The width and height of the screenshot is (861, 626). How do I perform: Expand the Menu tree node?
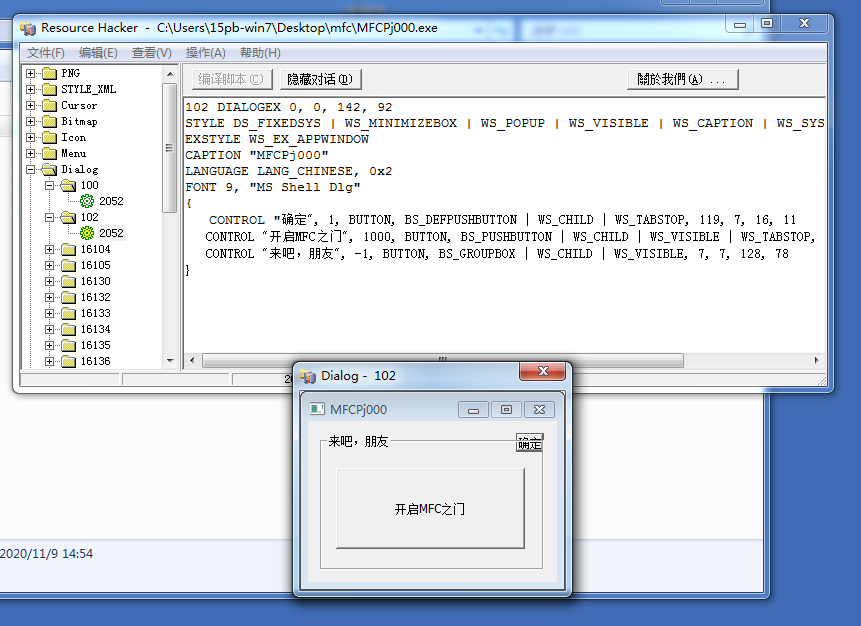coord(31,153)
